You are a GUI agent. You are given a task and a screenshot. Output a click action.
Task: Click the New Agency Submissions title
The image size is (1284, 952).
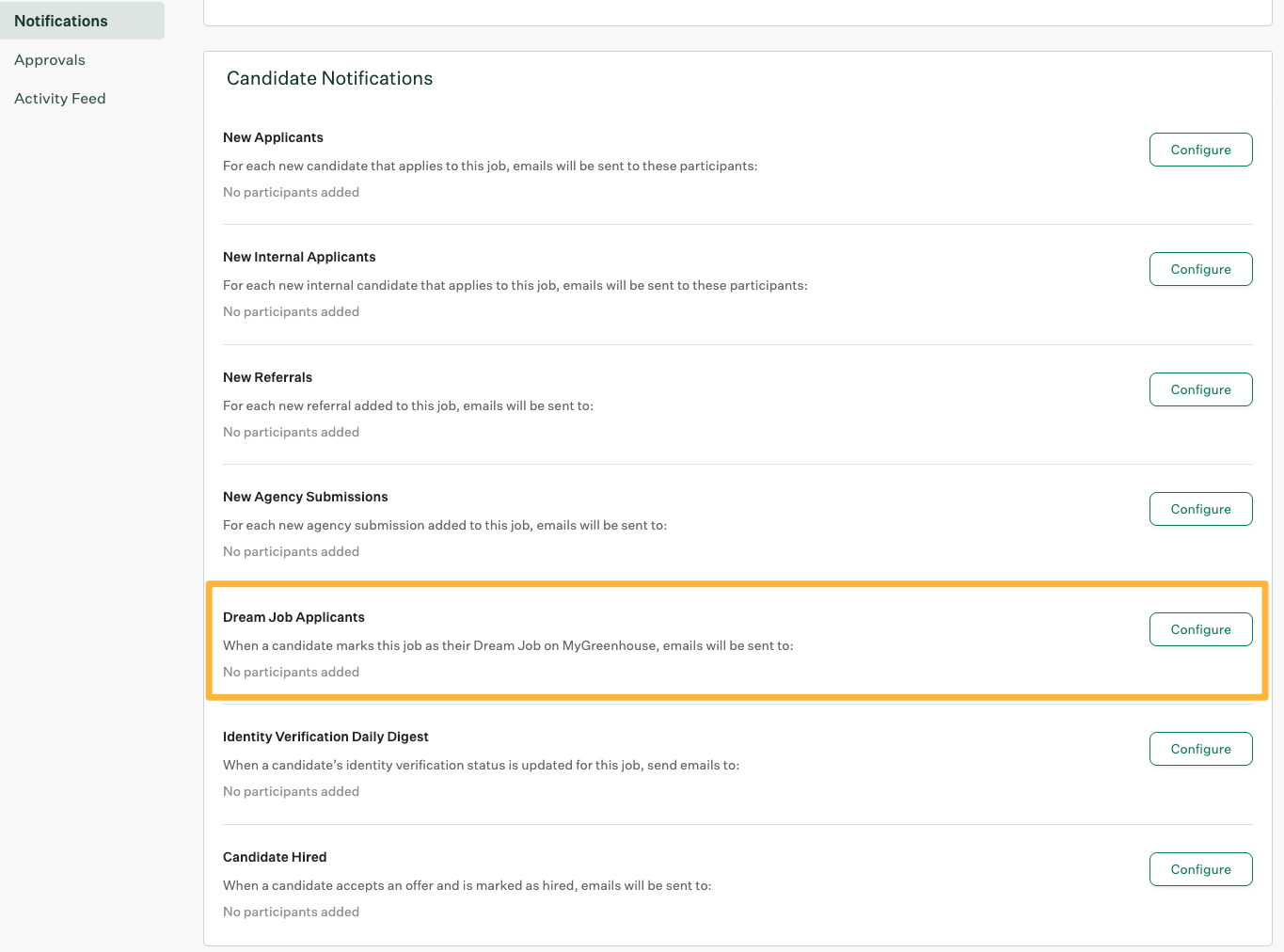tap(306, 497)
